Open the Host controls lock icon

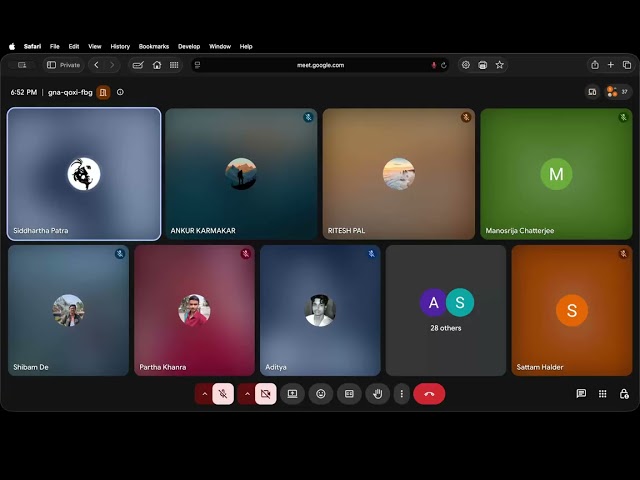[x=624, y=393]
